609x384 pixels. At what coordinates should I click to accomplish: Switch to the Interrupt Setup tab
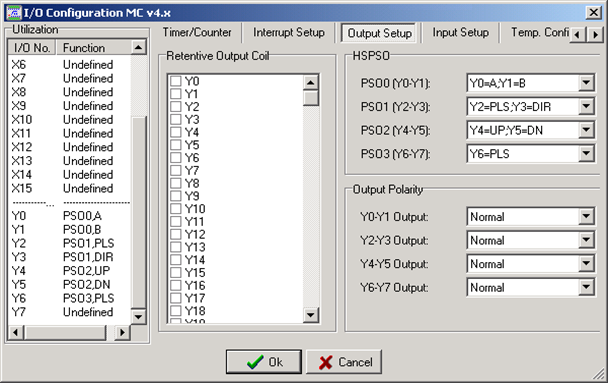[x=289, y=33]
